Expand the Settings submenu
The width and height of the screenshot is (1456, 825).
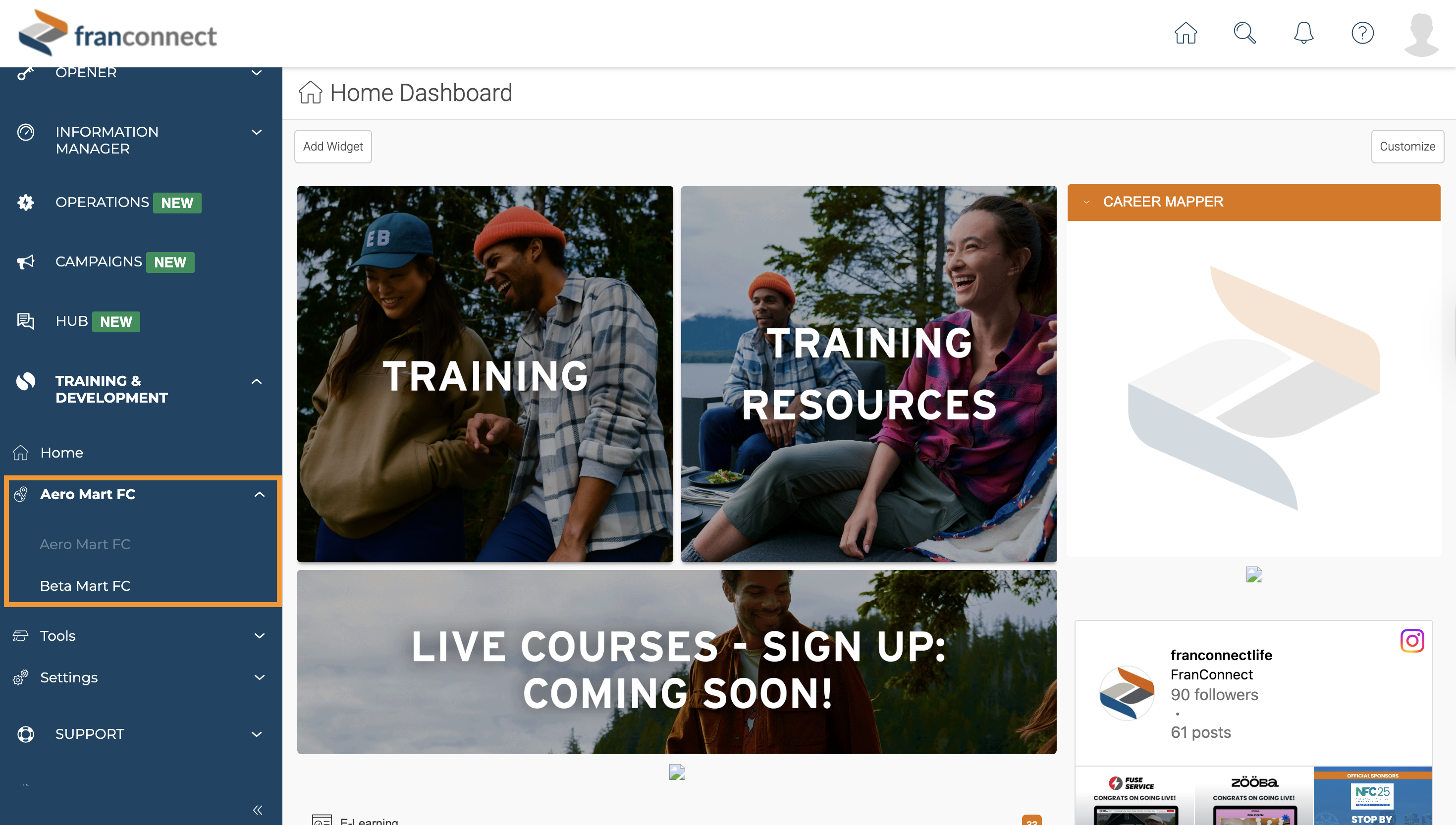click(x=260, y=677)
